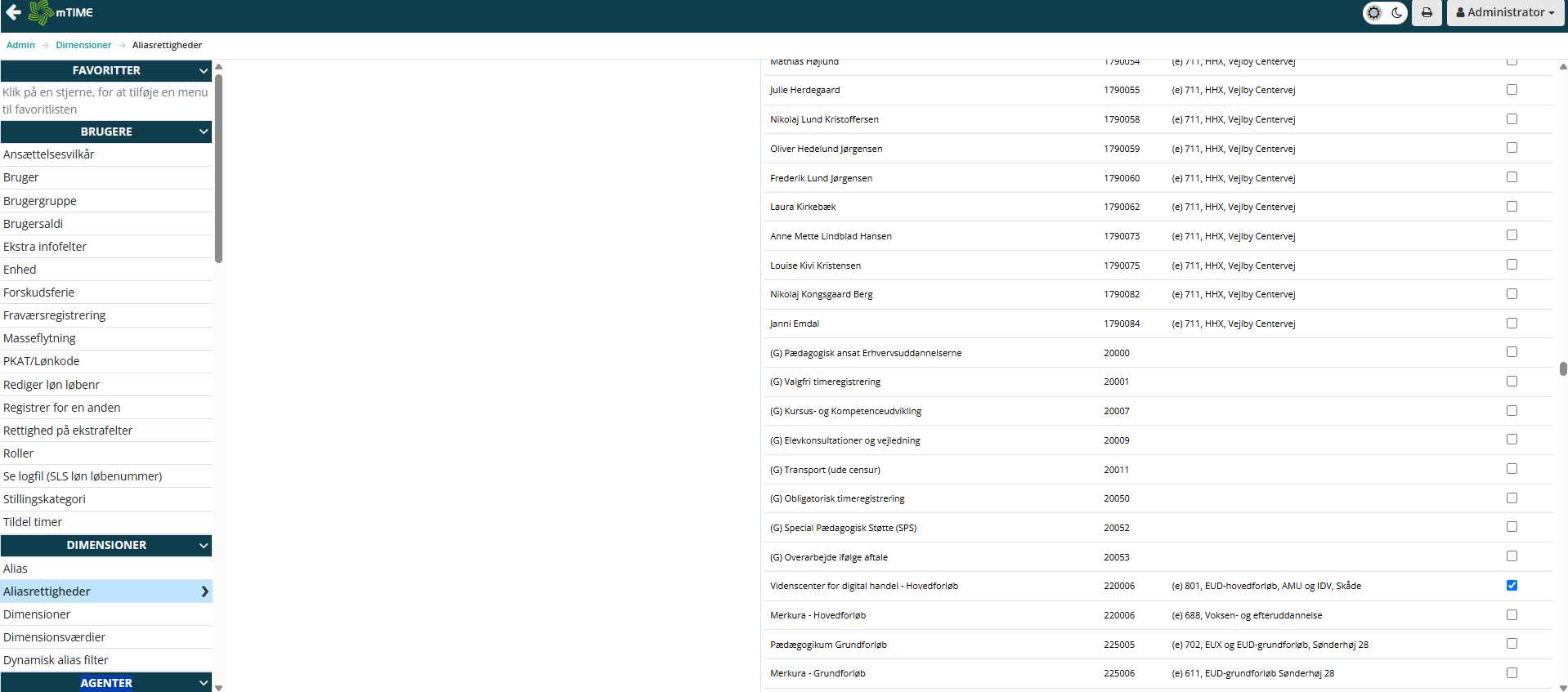Open the Administrator user dropdown

click(x=1505, y=13)
